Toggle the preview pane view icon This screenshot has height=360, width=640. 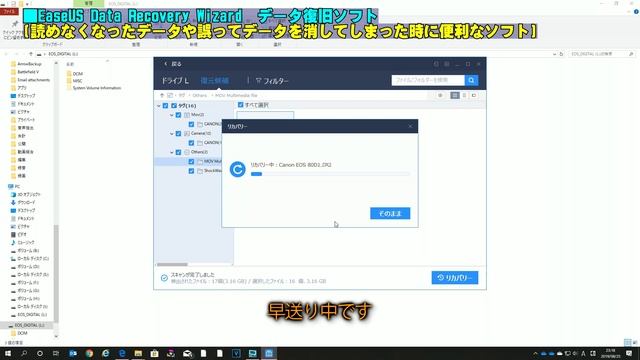474,95
